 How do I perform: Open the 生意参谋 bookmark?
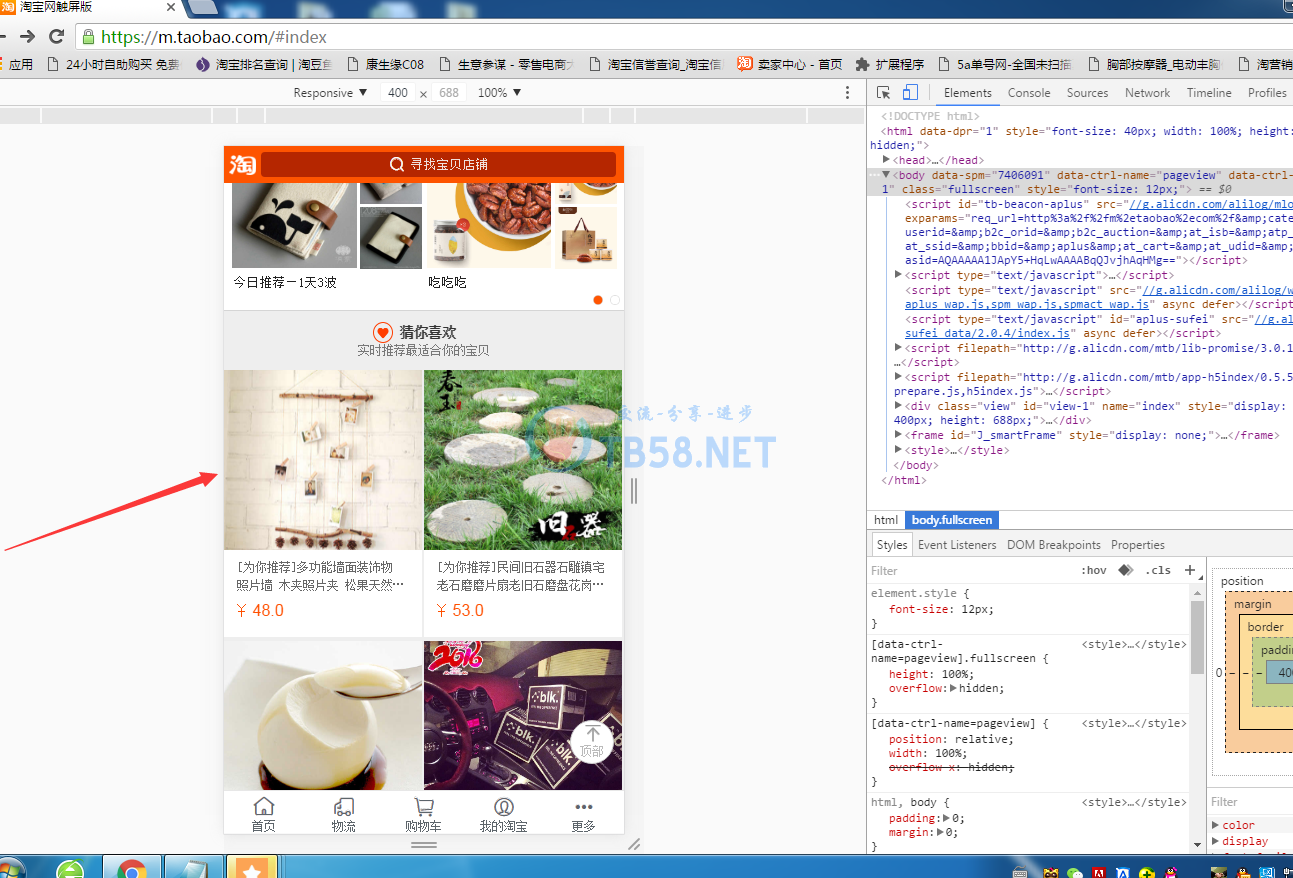click(x=506, y=64)
